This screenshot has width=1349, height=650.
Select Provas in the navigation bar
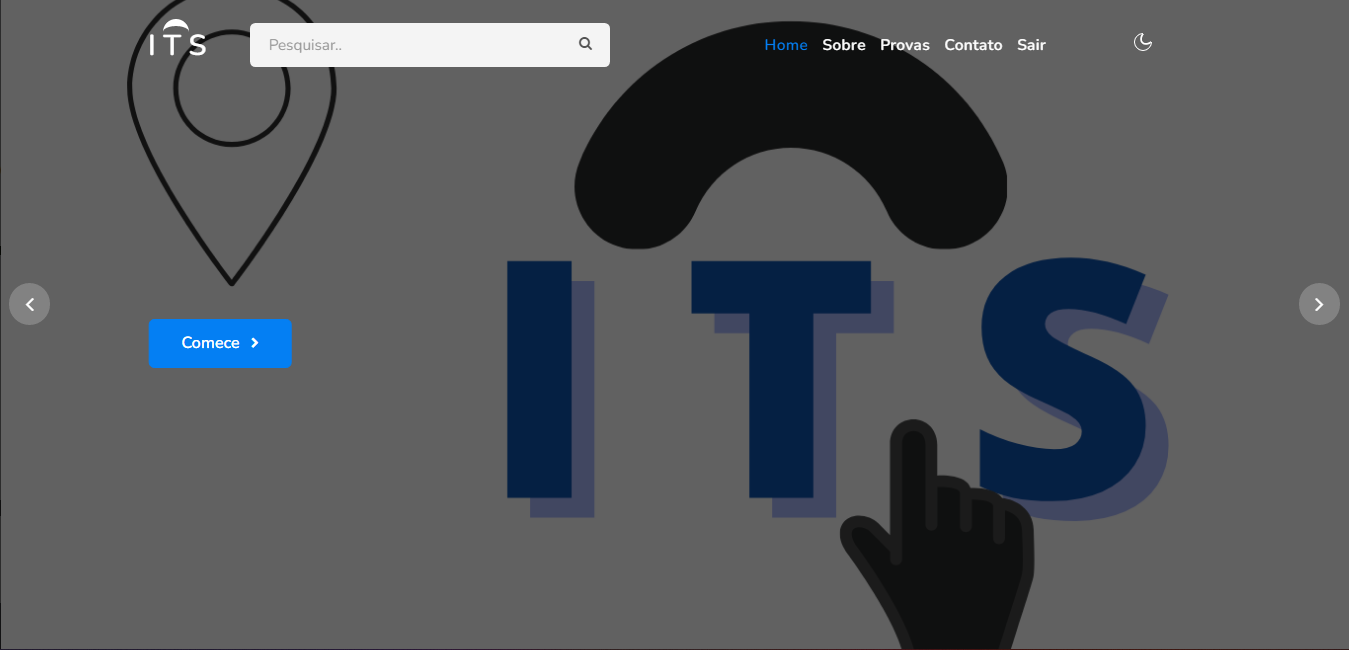click(904, 44)
